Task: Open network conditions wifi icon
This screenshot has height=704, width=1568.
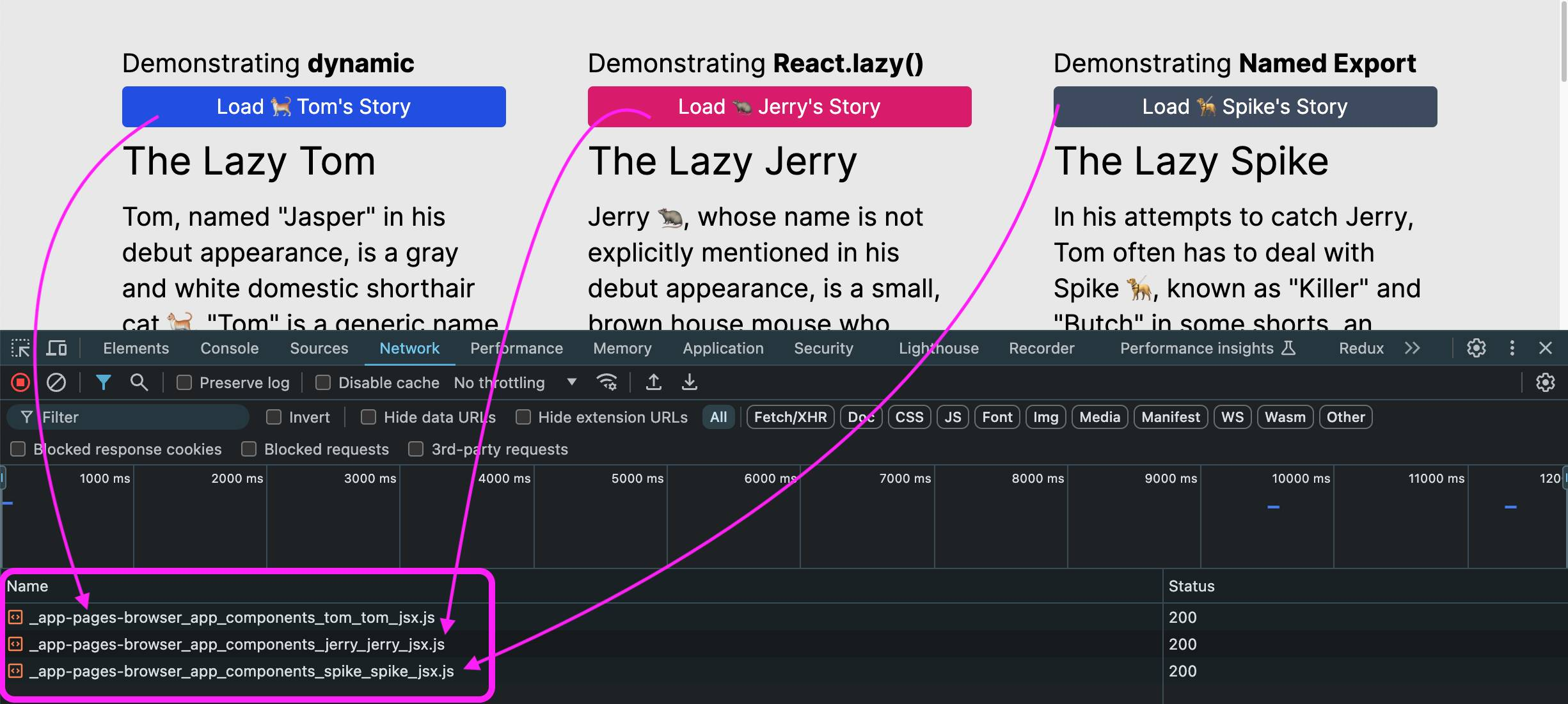Action: click(x=606, y=383)
